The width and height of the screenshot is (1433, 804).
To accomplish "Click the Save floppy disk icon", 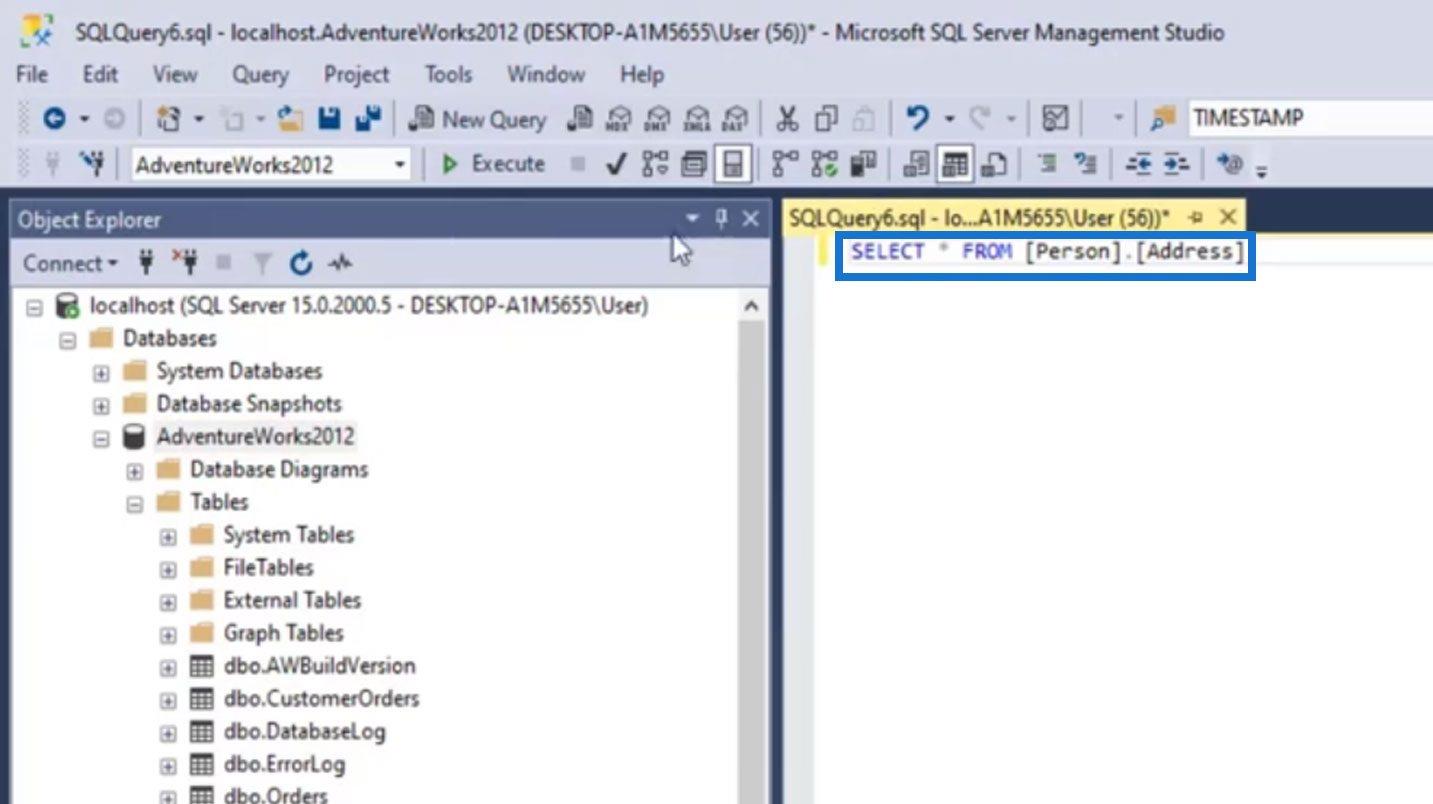I will (329, 119).
